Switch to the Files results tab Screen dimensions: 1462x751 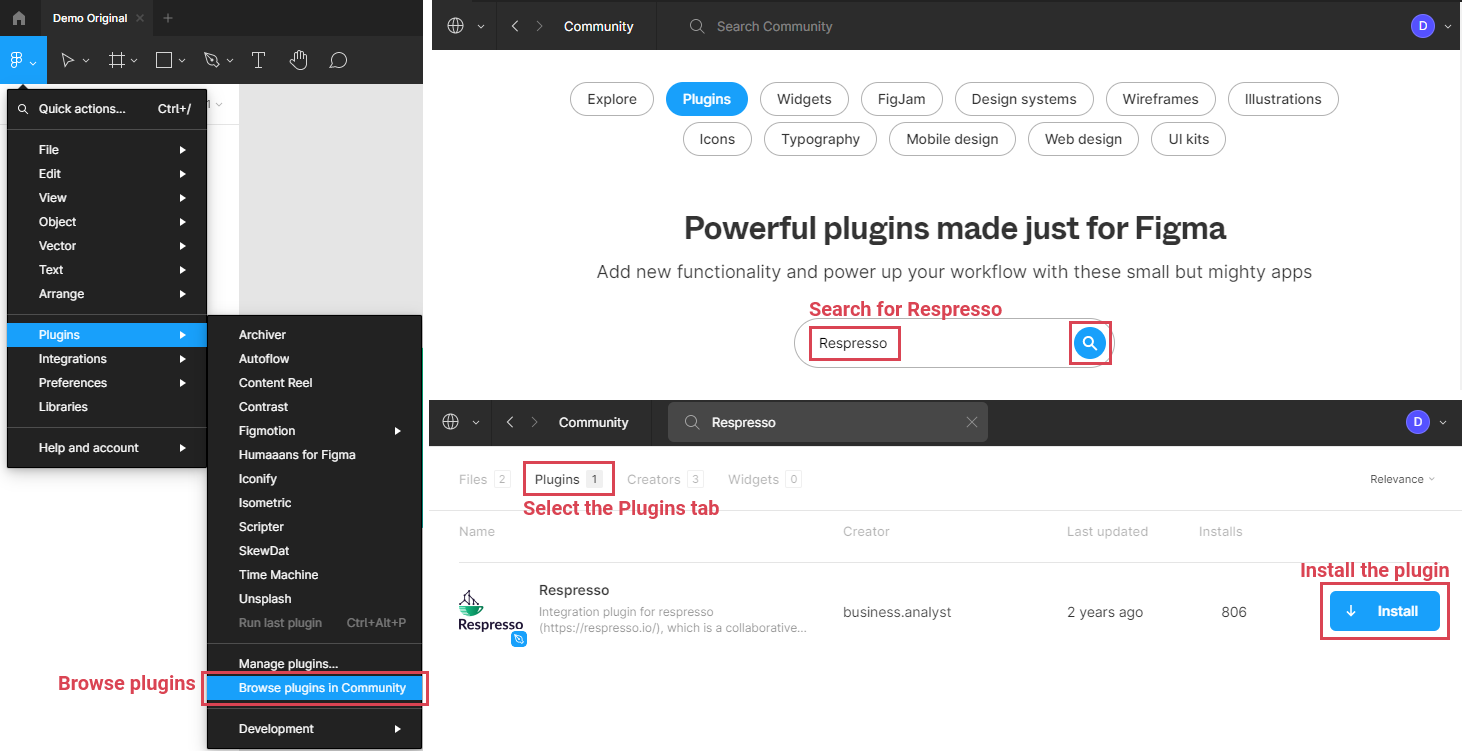[x=484, y=479]
